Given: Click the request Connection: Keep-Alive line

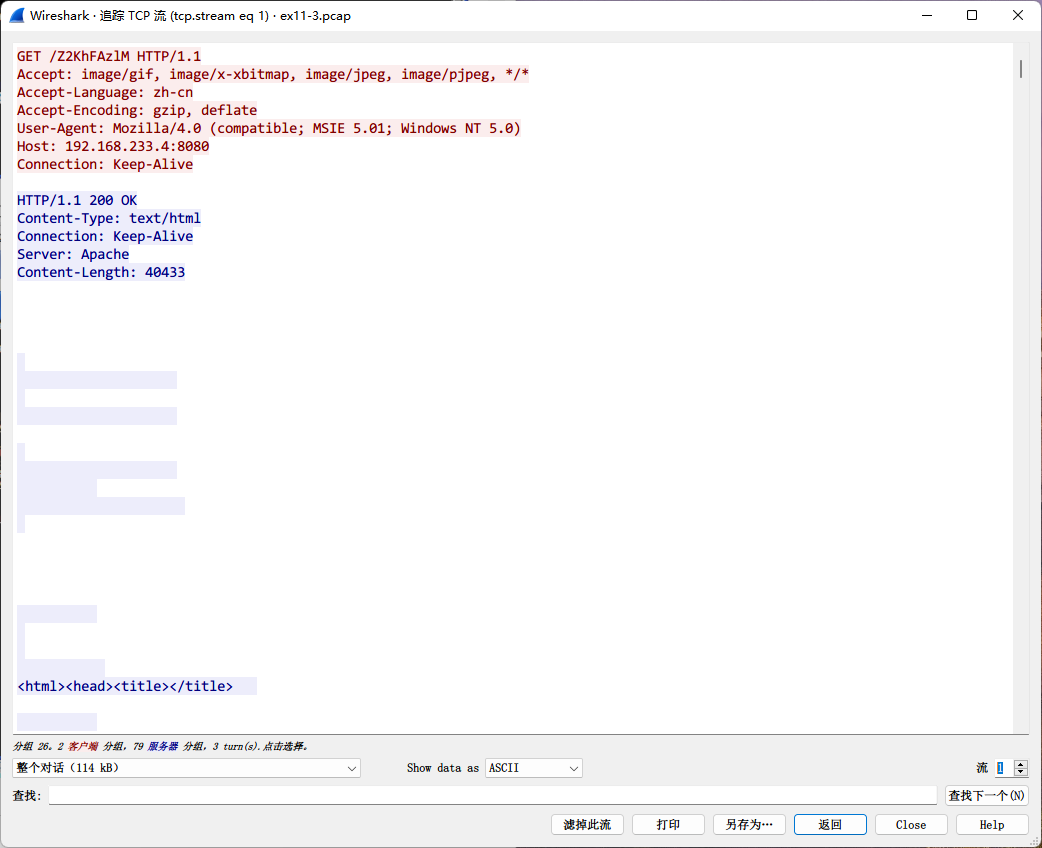Looking at the screenshot, I should pyautogui.click(x=105, y=164).
